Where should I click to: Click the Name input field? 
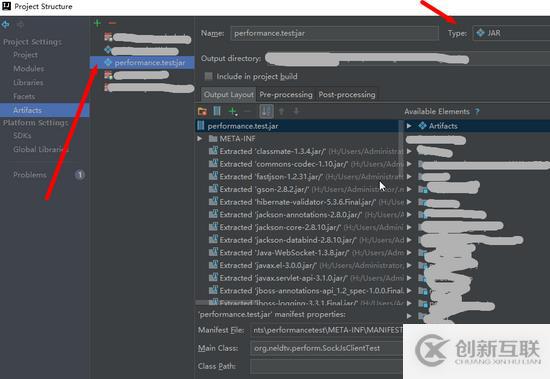pos(335,33)
